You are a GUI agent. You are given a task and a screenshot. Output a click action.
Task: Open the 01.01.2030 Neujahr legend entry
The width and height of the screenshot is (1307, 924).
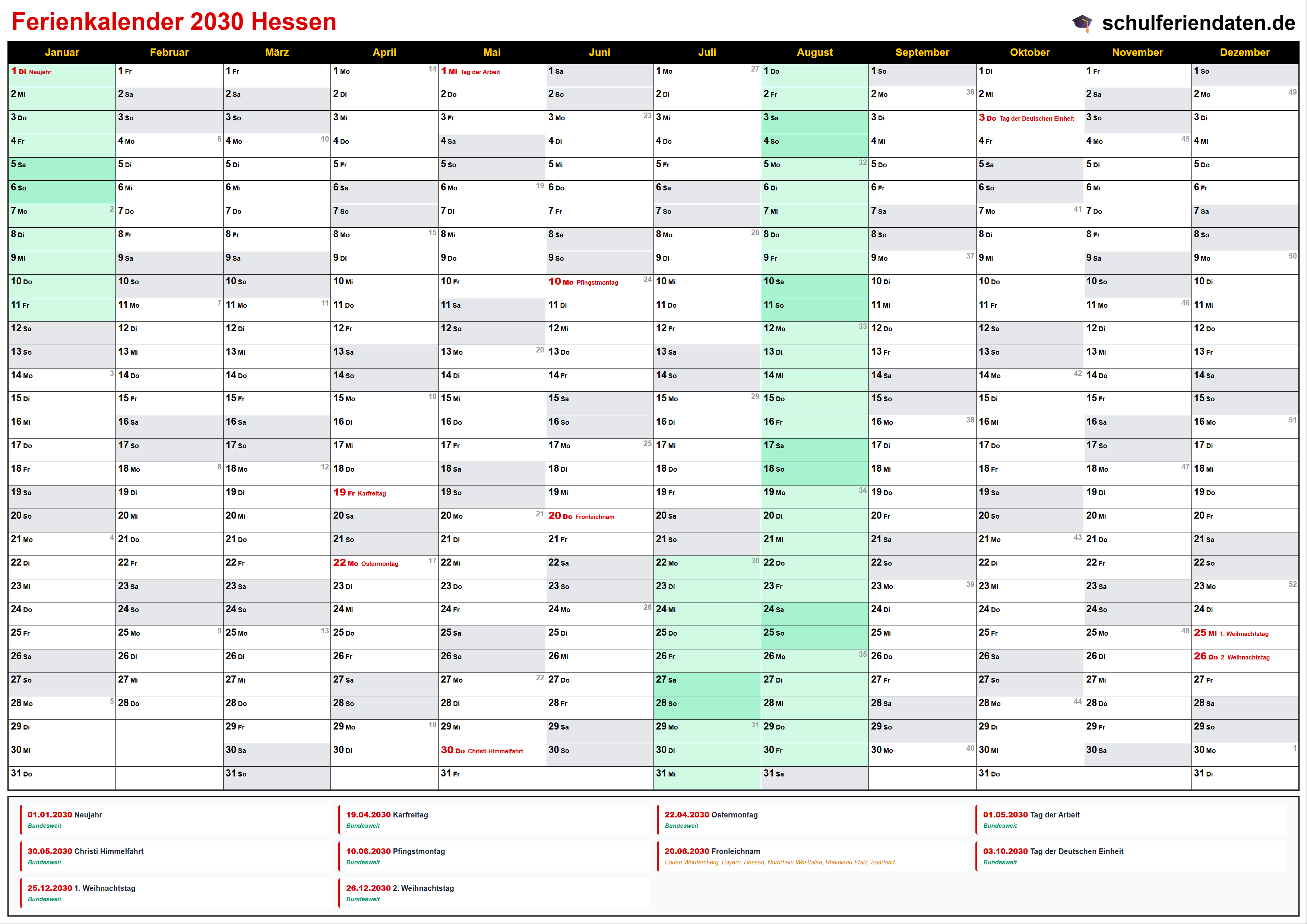[x=65, y=815]
